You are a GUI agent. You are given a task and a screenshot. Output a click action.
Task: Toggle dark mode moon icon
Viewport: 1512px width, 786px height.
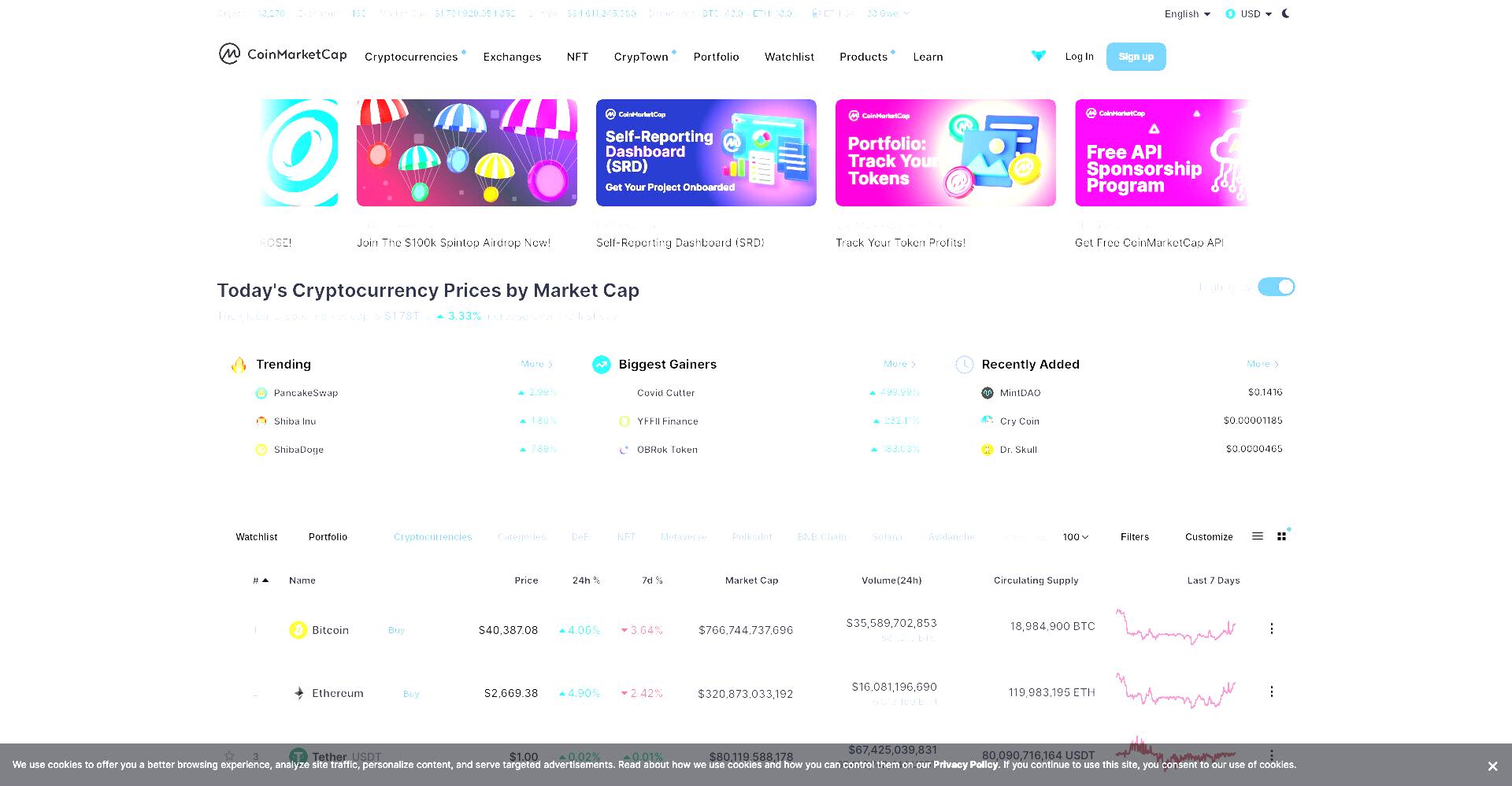(1286, 13)
